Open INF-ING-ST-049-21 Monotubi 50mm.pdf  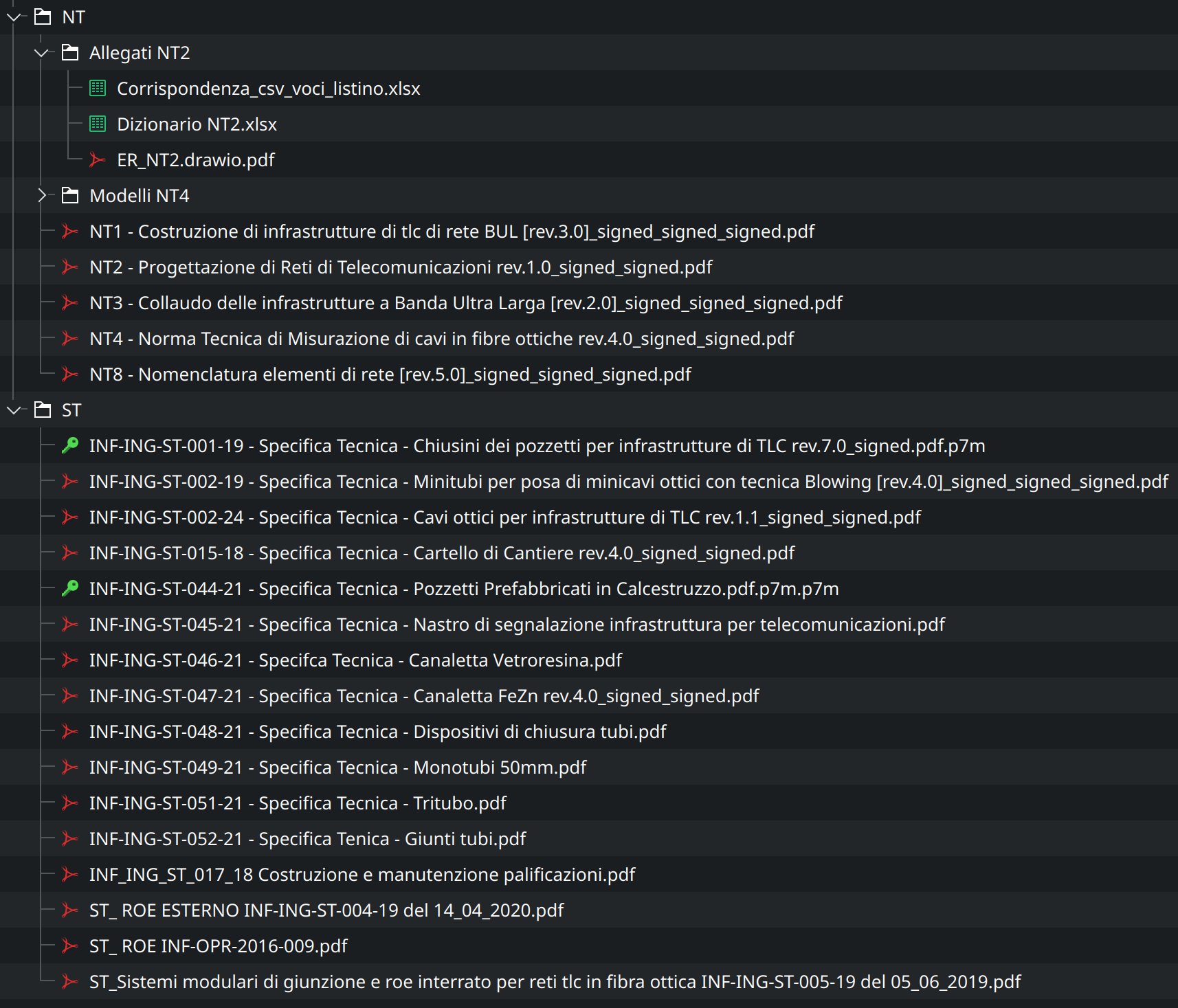pyautogui.click(x=337, y=768)
